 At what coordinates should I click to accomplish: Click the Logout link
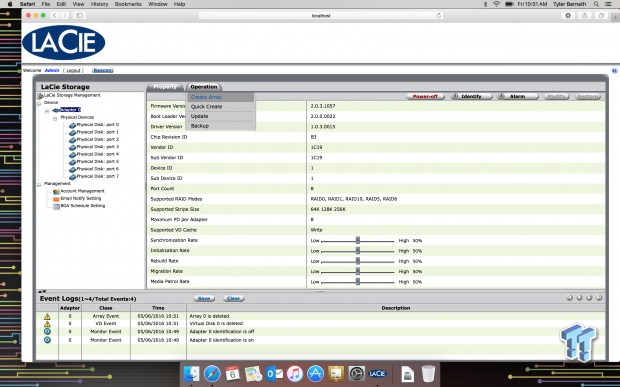click(73, 70)
